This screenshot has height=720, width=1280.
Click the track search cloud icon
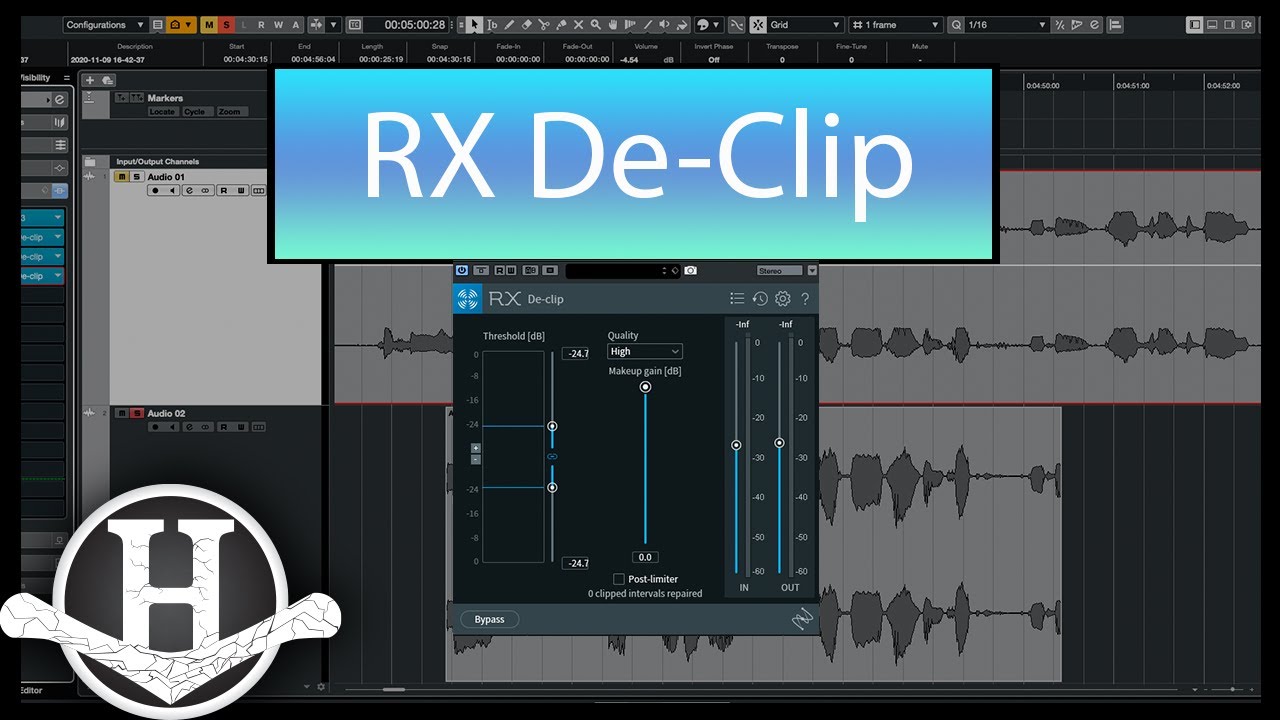(x=107, y=80)
